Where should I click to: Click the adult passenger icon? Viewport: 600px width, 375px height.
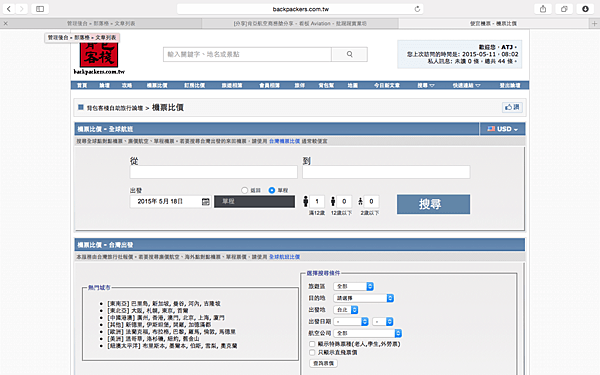305,201
